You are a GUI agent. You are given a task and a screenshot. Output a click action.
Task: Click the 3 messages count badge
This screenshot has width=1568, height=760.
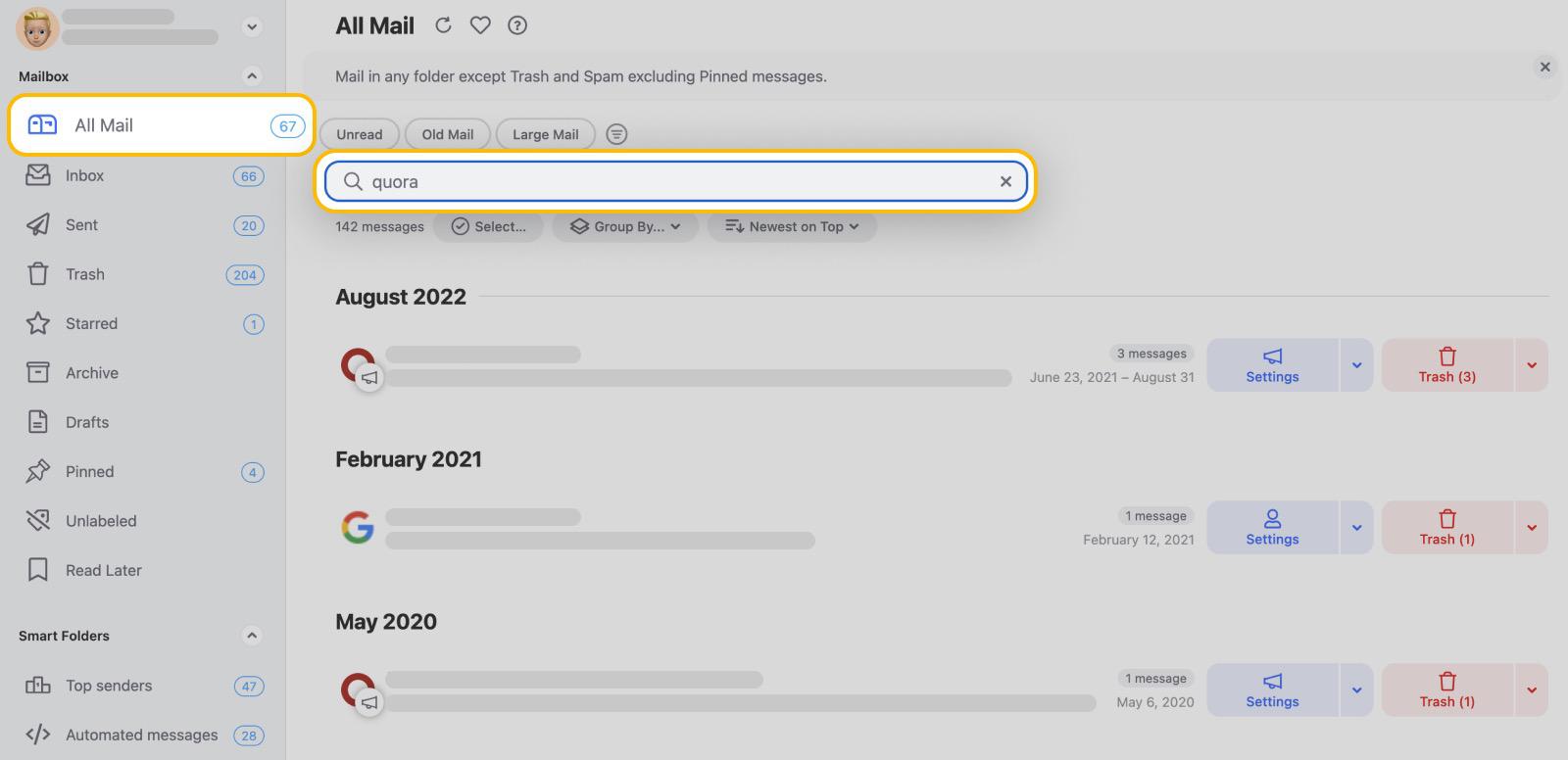point(1151,354)
